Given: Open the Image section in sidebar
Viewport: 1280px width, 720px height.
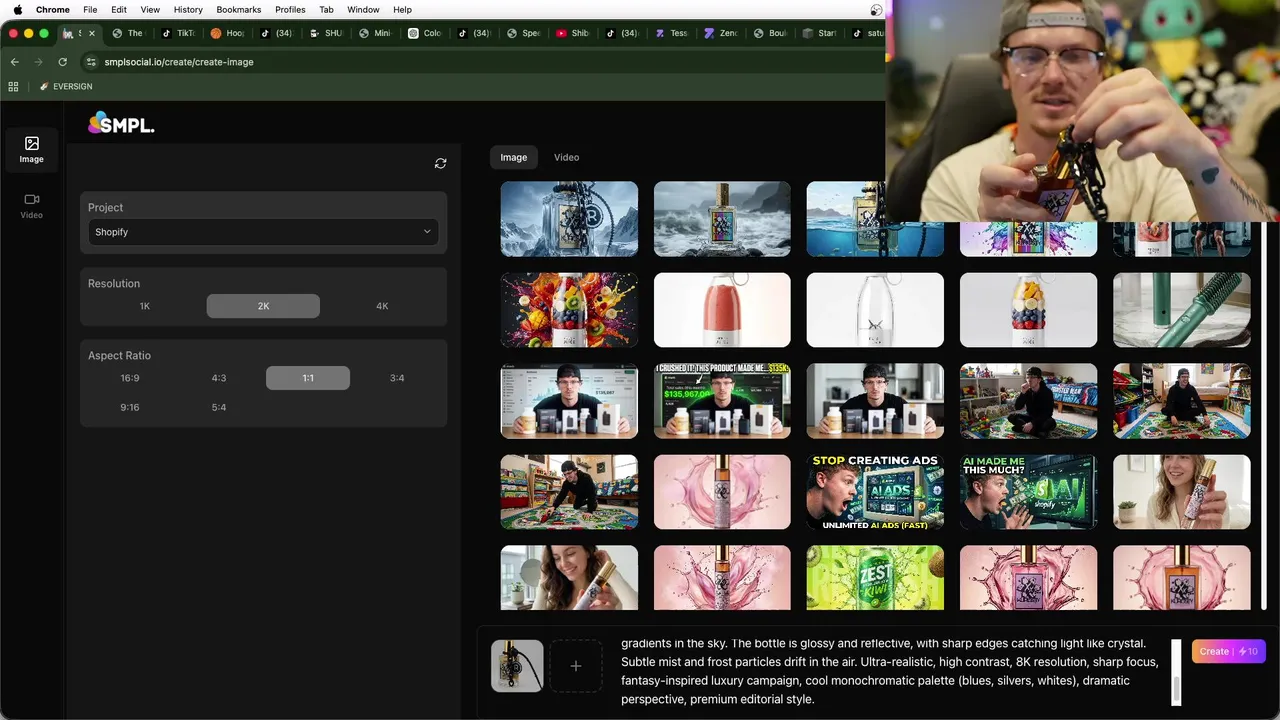Looking at the screenshot, I should pyautogui.click(x=31, y=150).
